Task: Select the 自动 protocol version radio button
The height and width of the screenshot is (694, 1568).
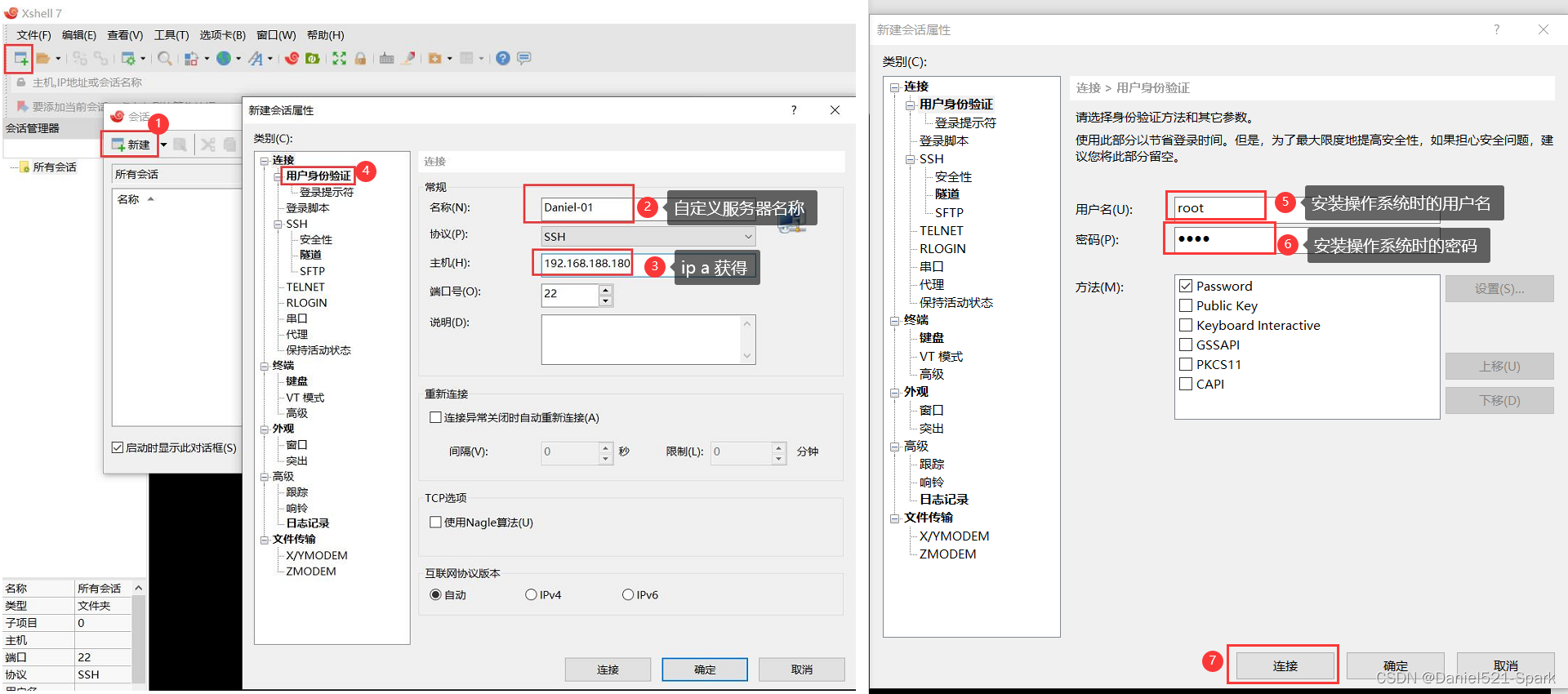Action: [x=435, y=594]
